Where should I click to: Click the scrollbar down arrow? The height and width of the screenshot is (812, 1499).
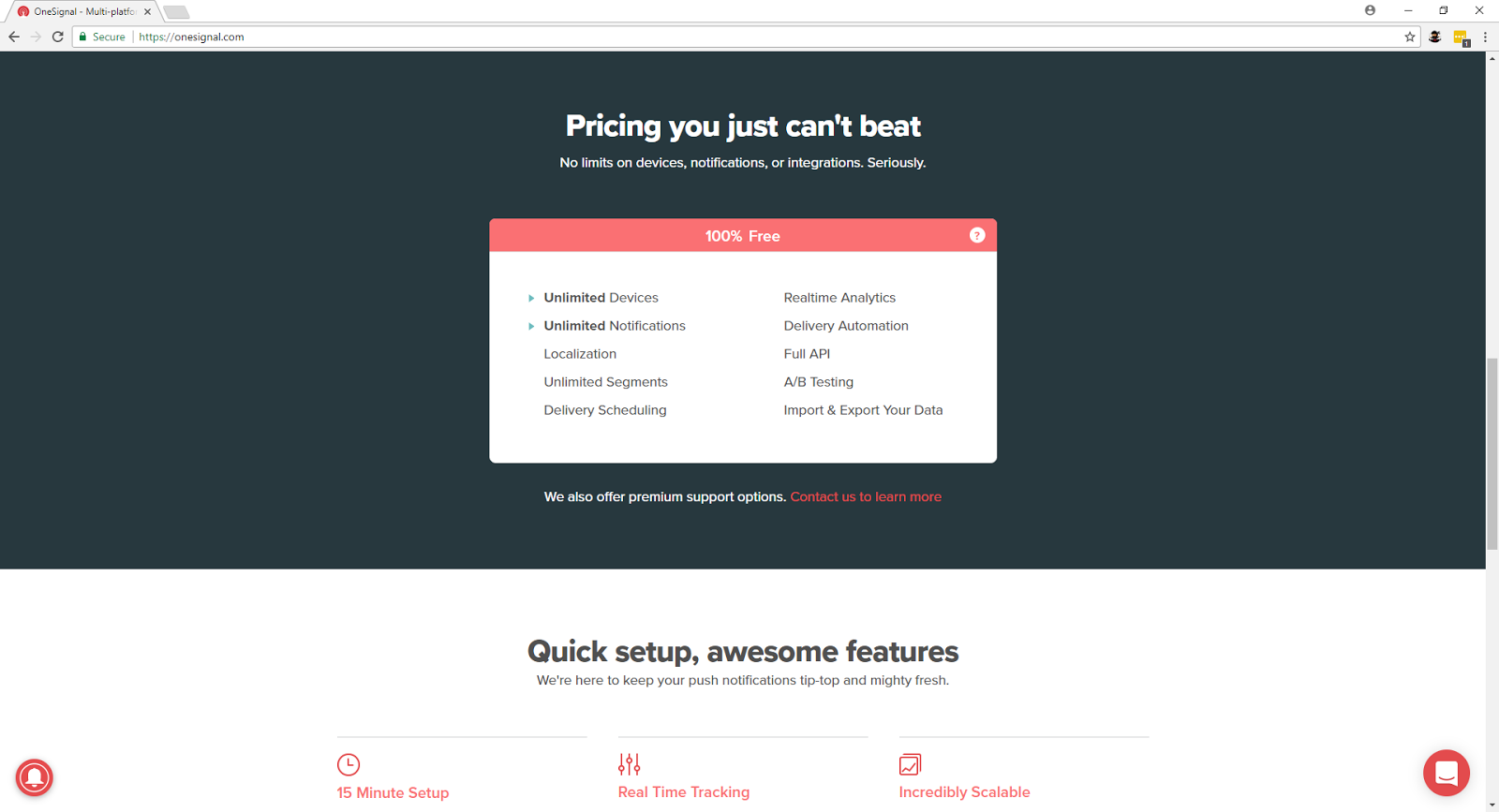click(1492, 805)
